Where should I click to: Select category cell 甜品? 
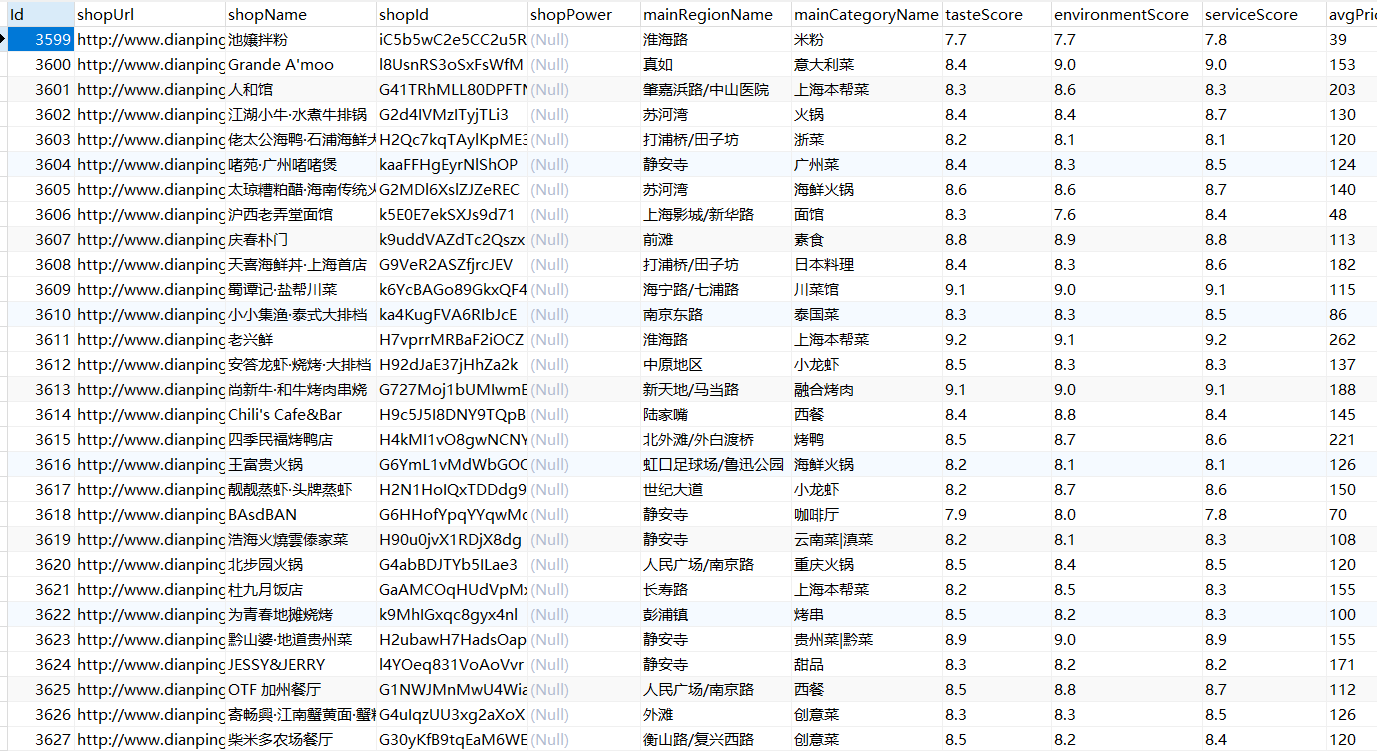tap(867, 665)
